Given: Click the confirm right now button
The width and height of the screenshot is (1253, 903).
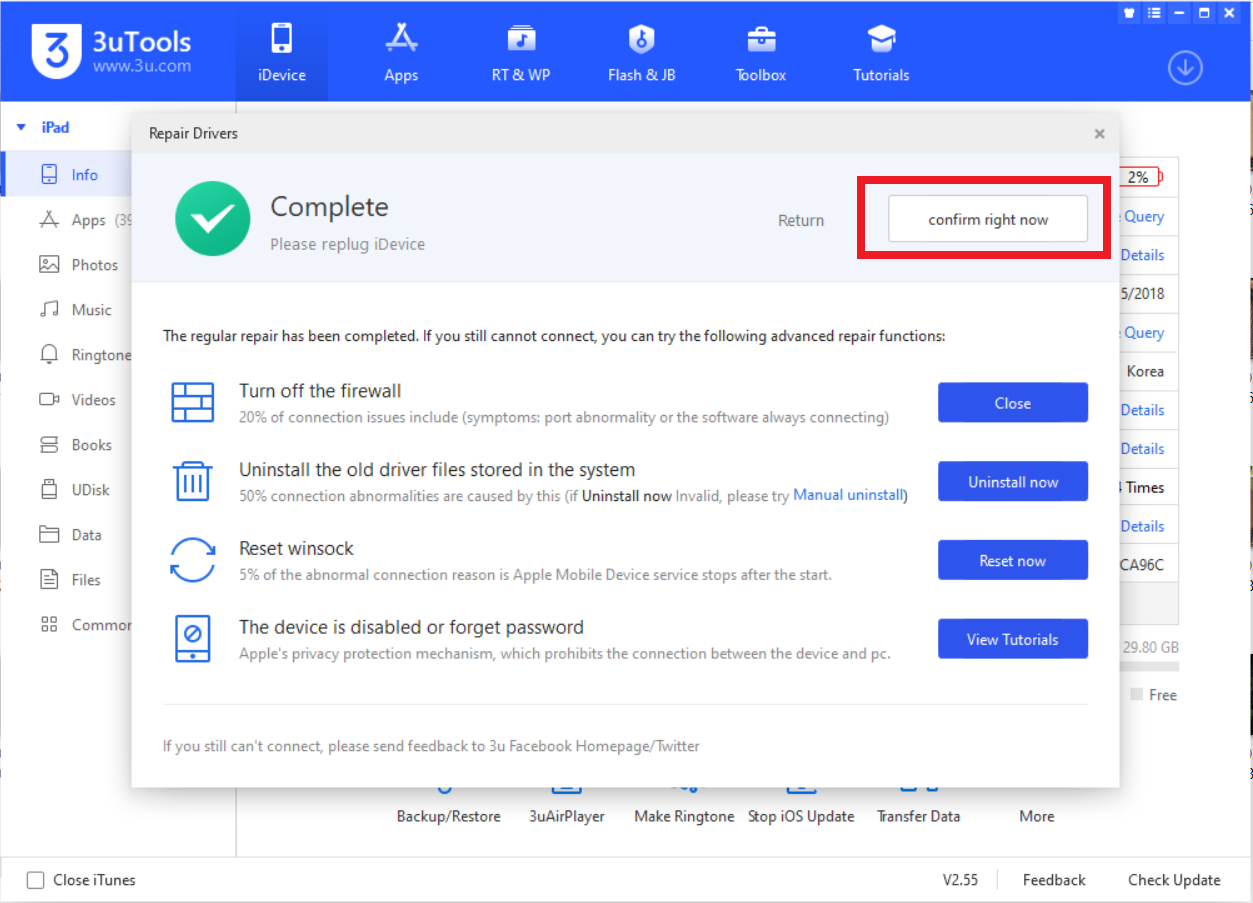Looking at the screenshot, I should [x=988, y=220].
